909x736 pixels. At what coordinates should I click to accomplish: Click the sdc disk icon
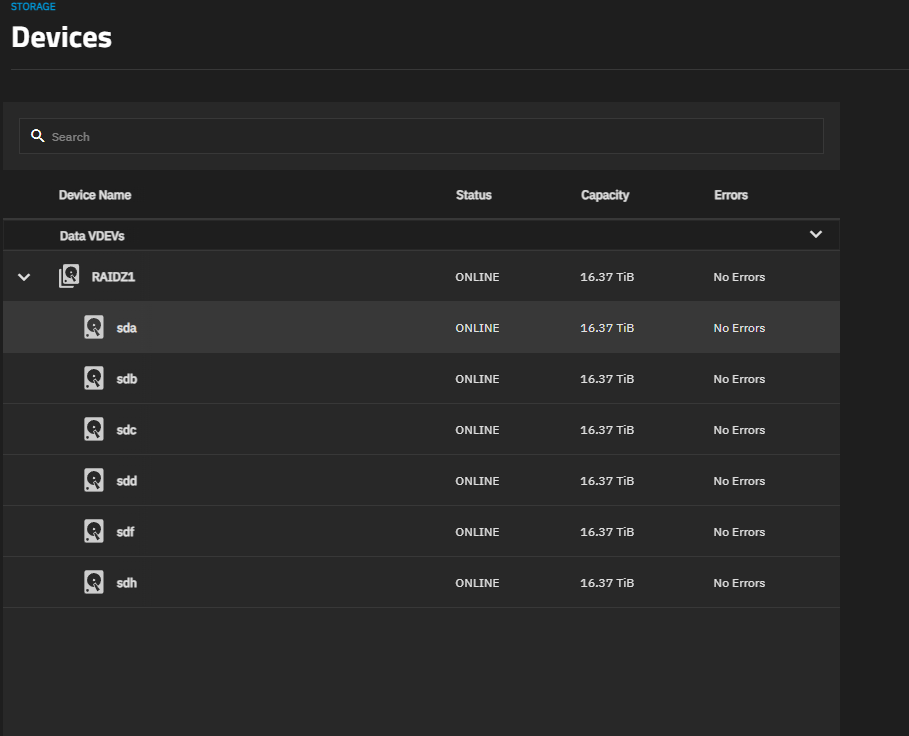coord(94,430)
